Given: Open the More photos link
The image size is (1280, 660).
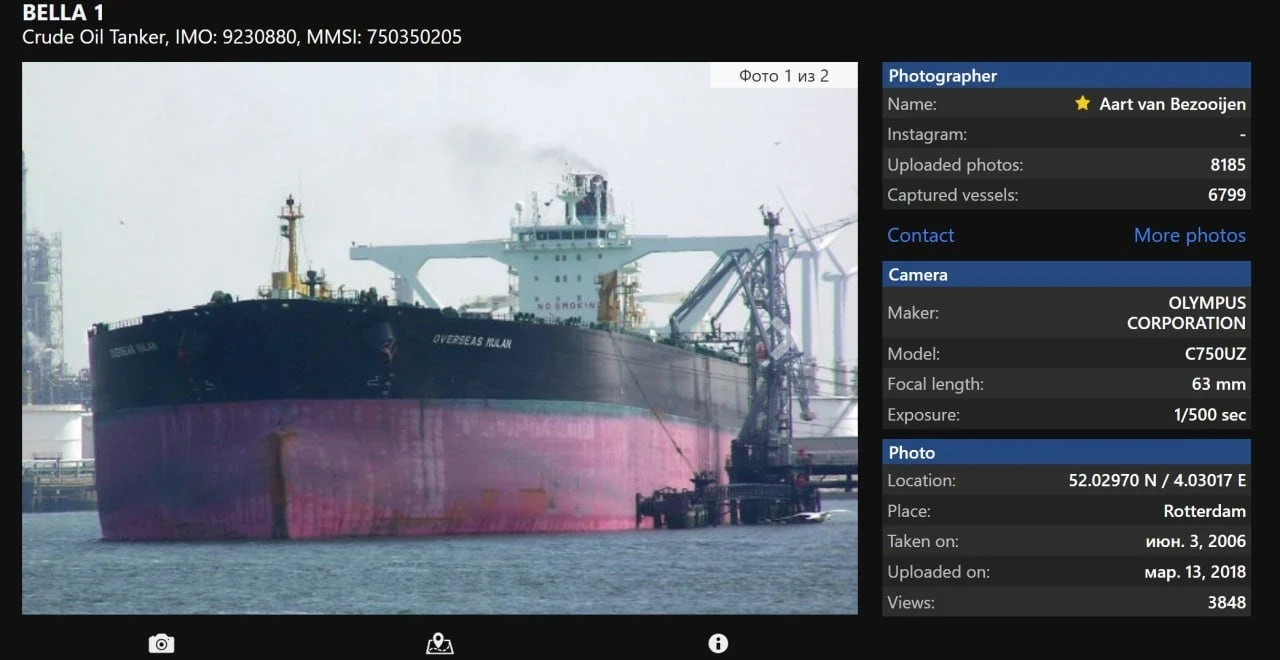Looking at the screenshot, I should (1189, 235).
